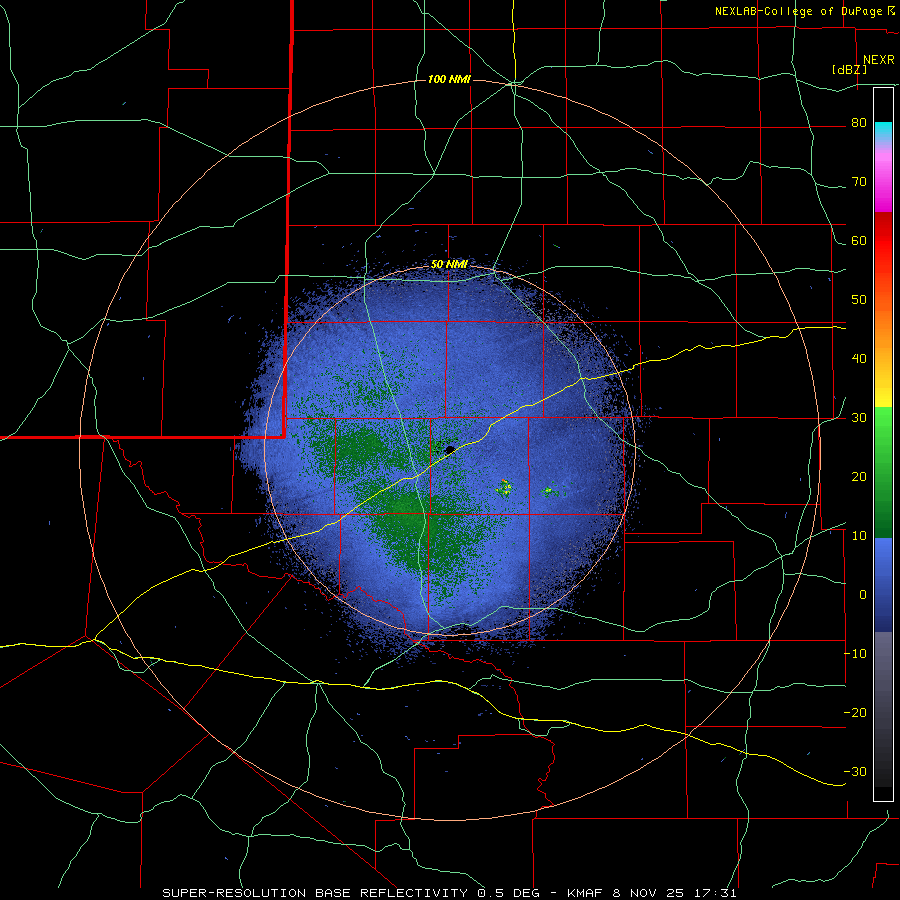900x900 pixels.
Task: Click the 100 NMI range ring label
Action: click(x=449, y=79)
